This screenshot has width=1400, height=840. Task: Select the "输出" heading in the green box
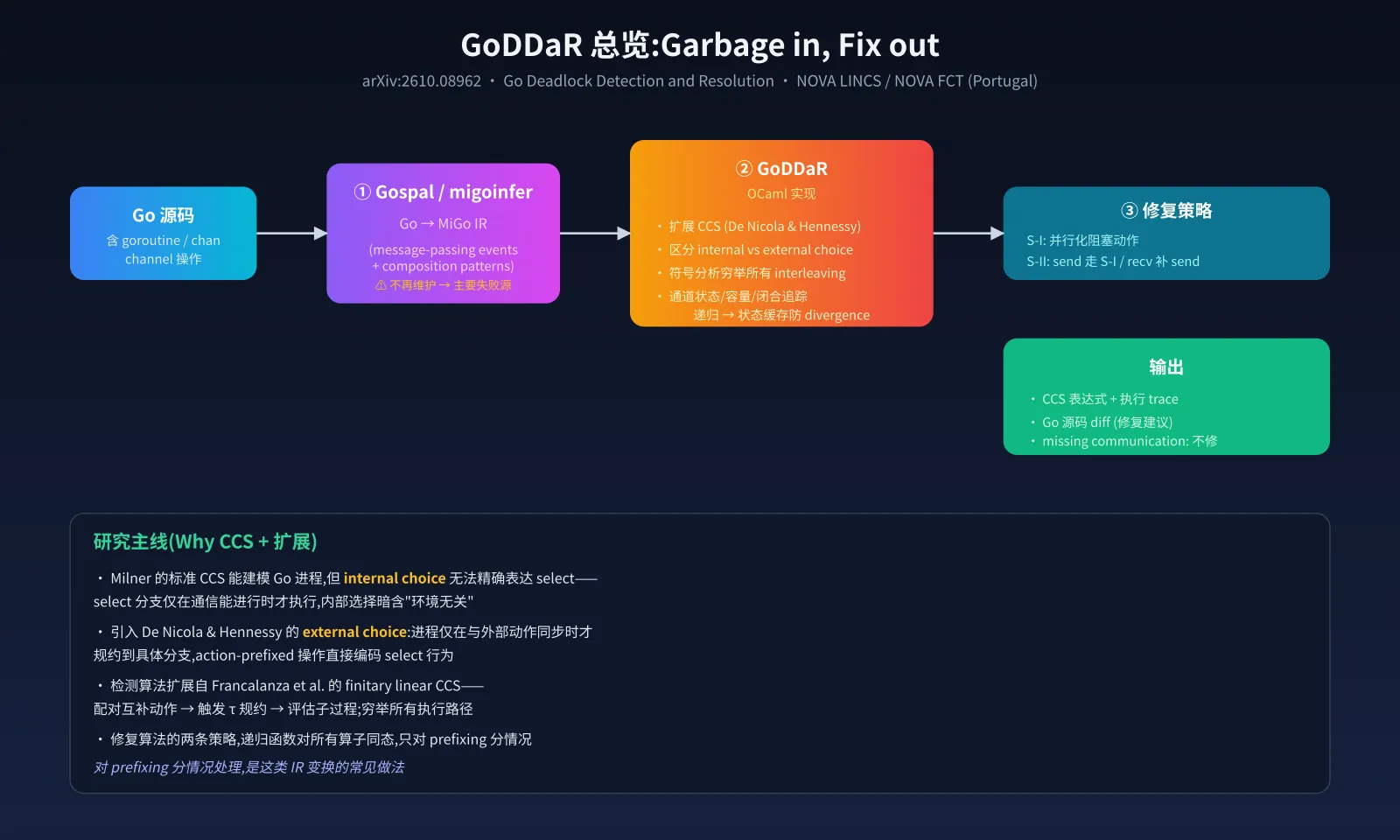(x=1166, y=367)
